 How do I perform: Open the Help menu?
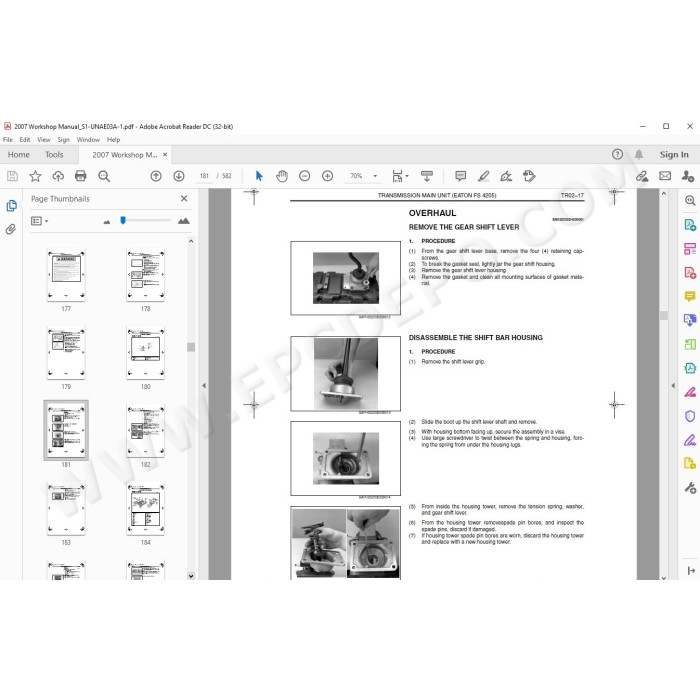pyautogui.click(x=113, y=140)
